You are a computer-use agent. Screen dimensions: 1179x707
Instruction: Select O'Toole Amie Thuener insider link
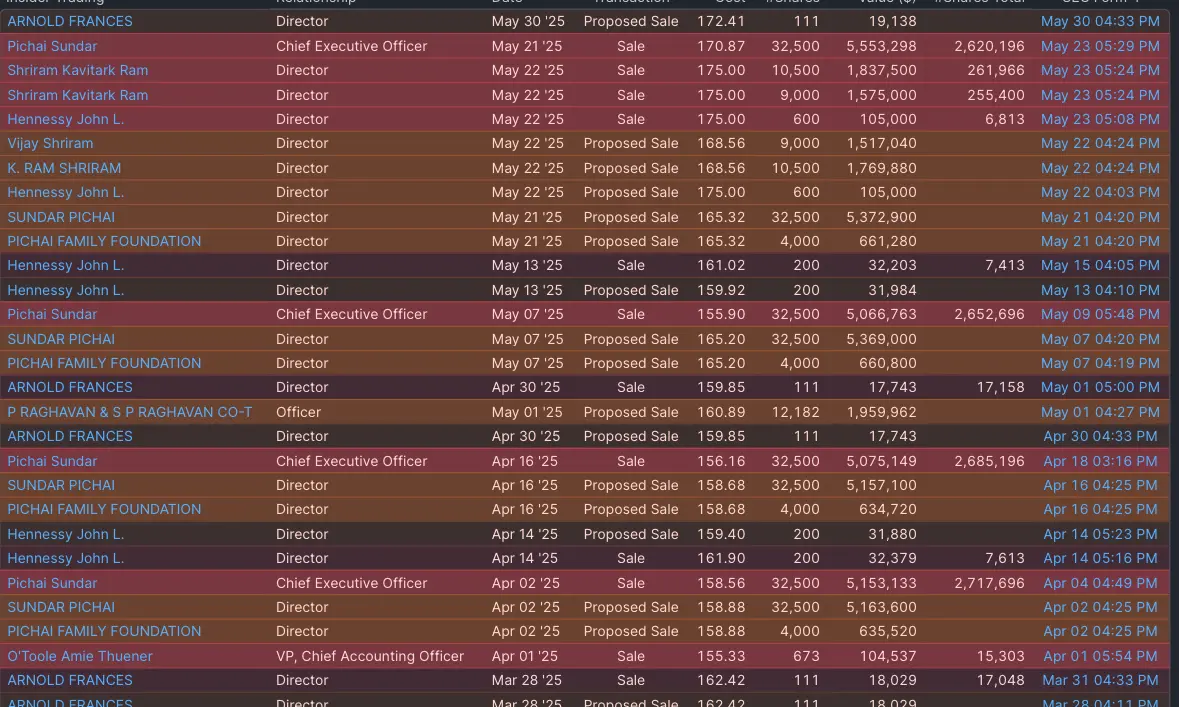(80, 656)
